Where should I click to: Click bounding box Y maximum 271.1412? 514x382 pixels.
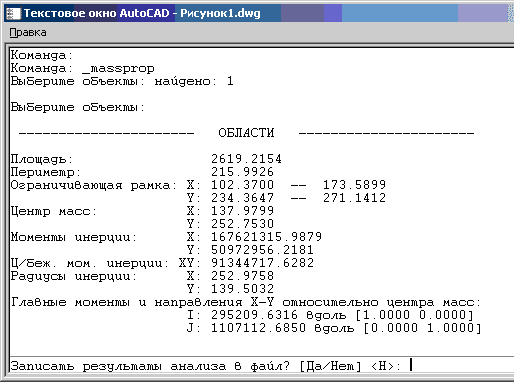pos(354,198)
